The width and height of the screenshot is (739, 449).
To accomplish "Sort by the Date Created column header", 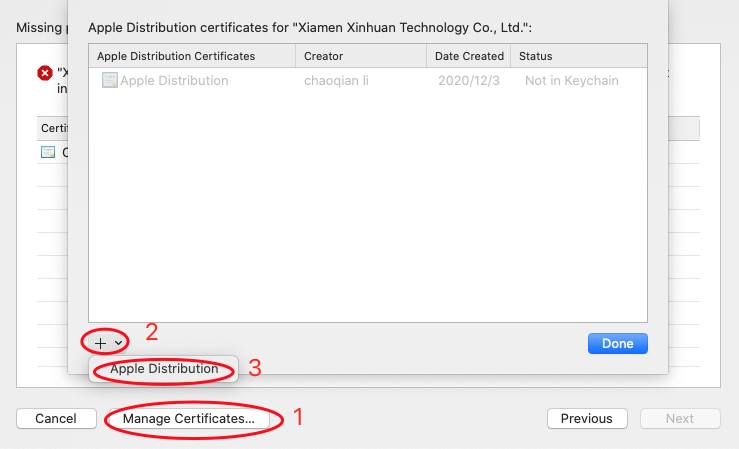I will click(x=469, y=56).
